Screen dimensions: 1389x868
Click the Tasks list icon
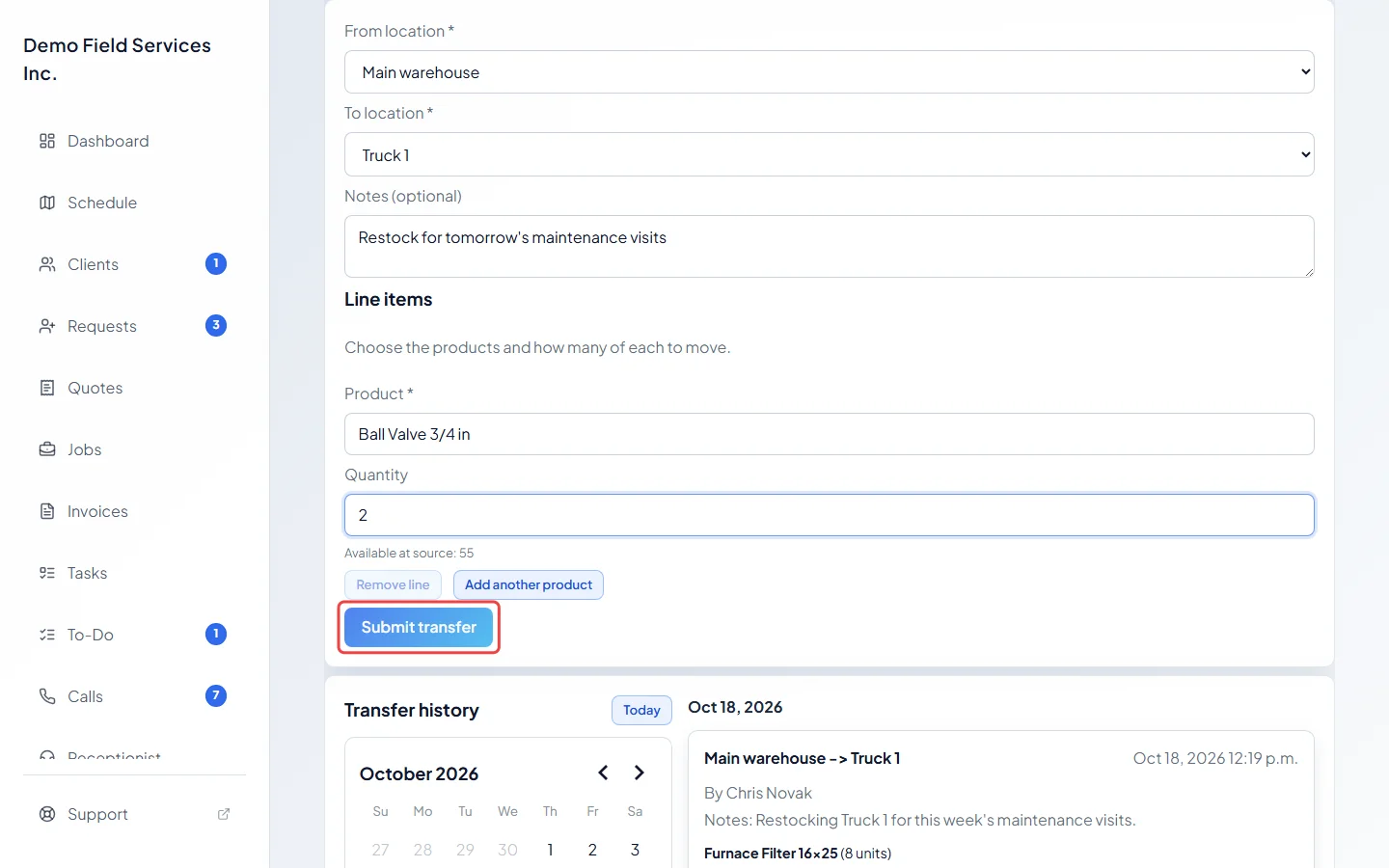point(47,573)
